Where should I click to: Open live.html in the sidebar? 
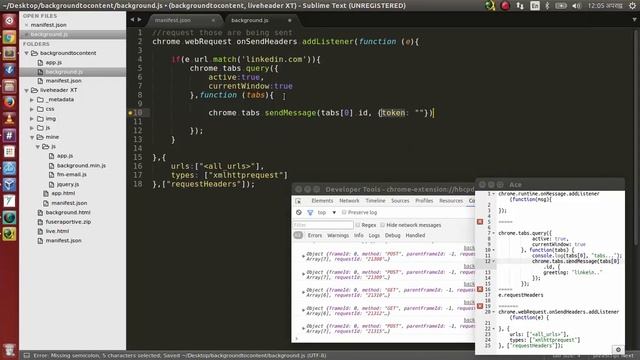[x=57, y=231]
